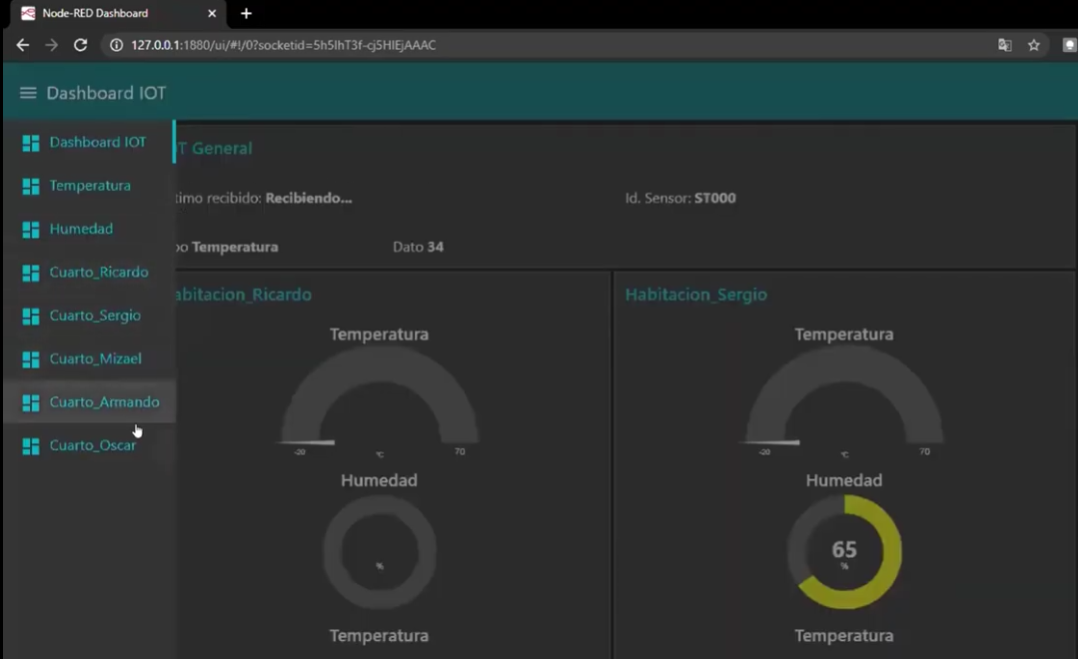Viewport: 1078px width, 659px height.
Task: Click the Habitacion_Sergio group title
Action: (696, 295)
